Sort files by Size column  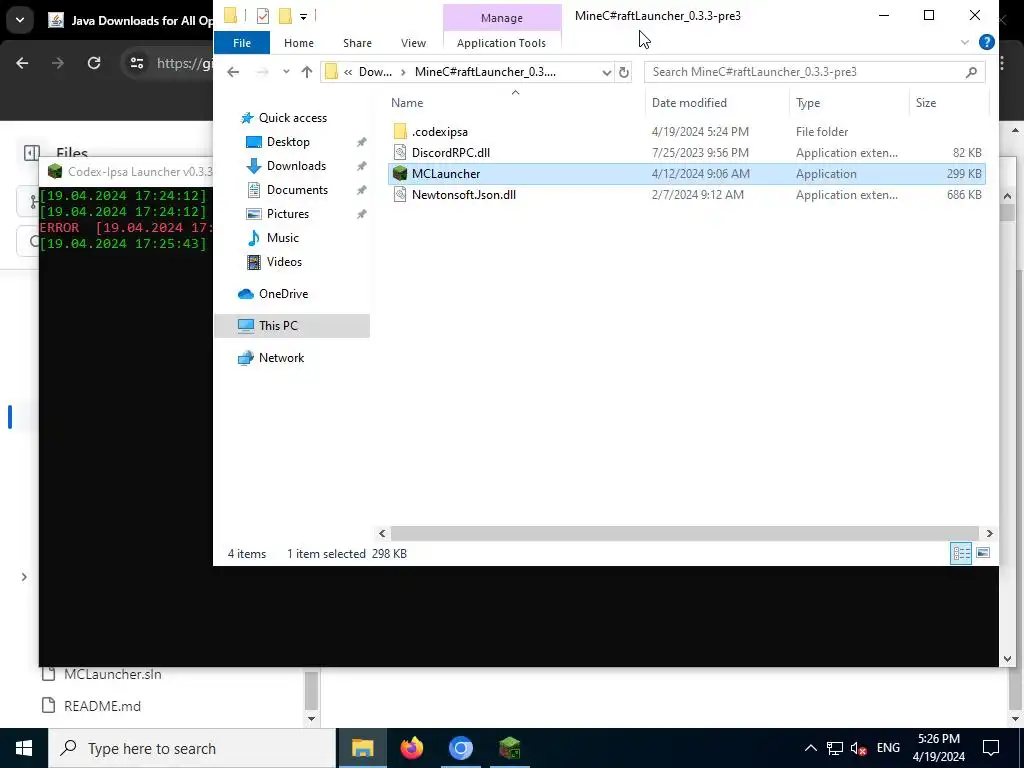pyautogui.click(x=925, y=103)
